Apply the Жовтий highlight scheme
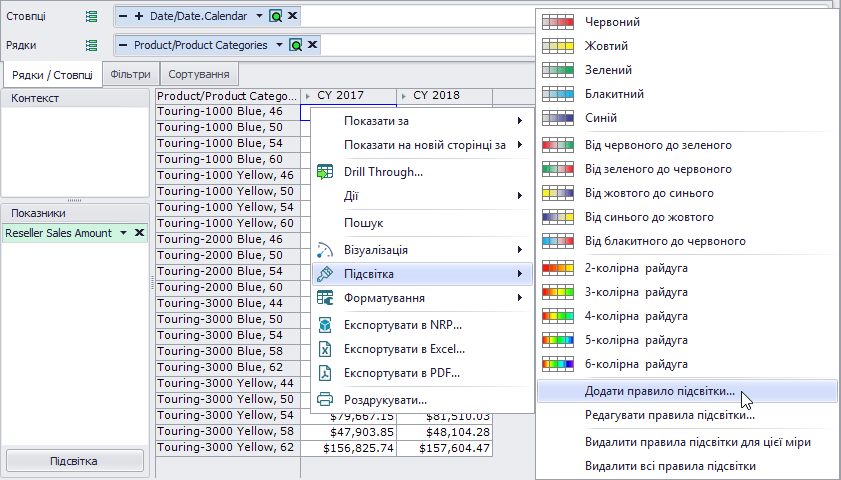The width and height of the screenshot is (841, 480). (687, 46)
